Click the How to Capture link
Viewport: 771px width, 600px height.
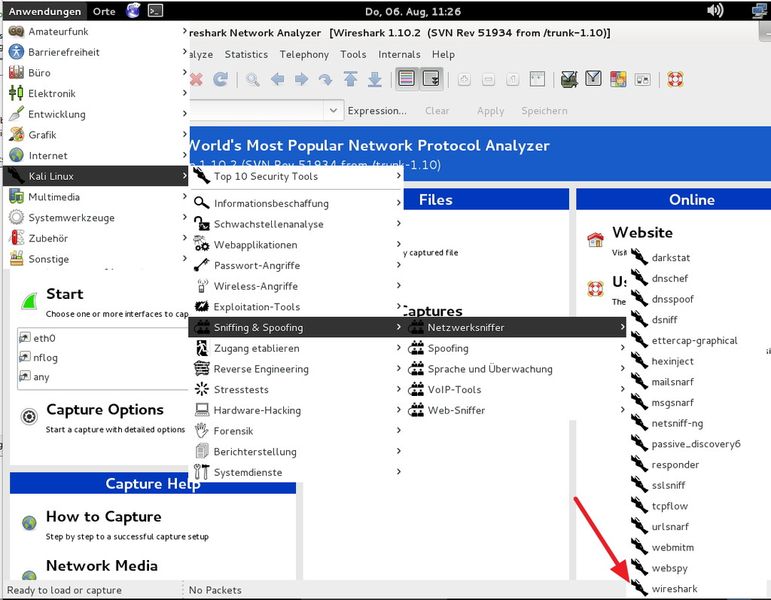pyautogui.click(x=103, y=517)
